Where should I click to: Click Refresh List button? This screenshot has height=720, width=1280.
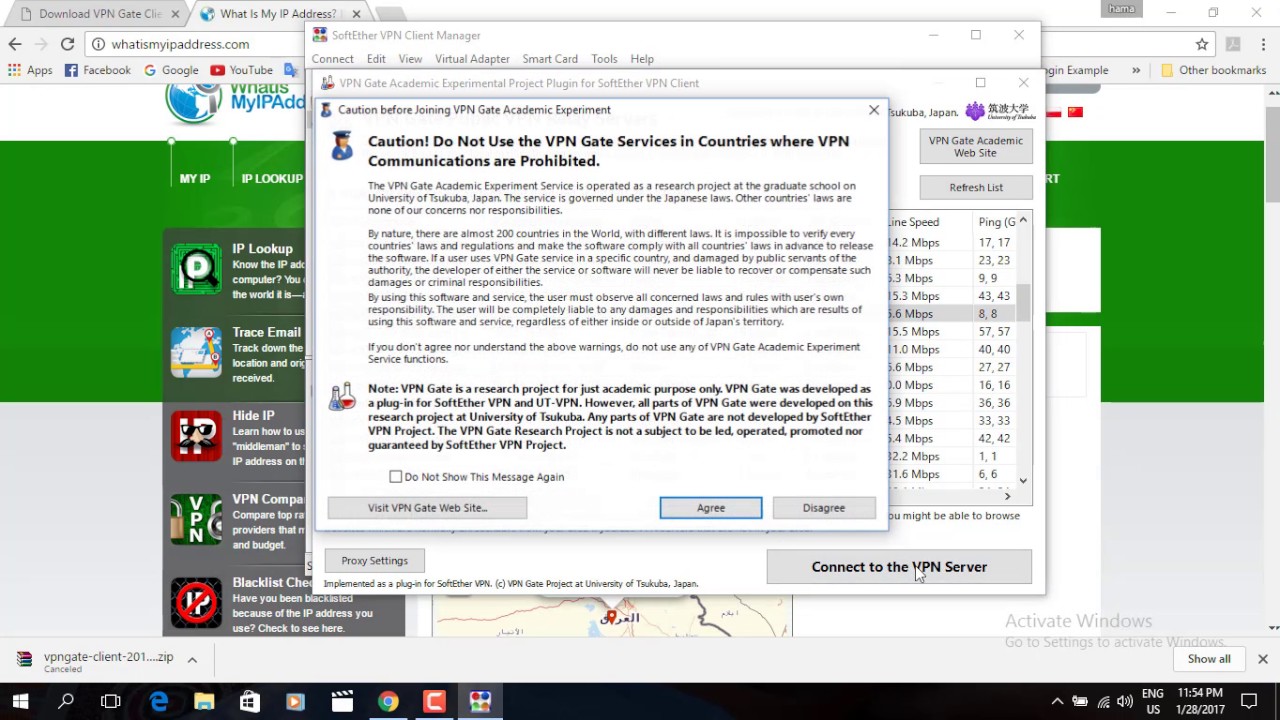976,188
